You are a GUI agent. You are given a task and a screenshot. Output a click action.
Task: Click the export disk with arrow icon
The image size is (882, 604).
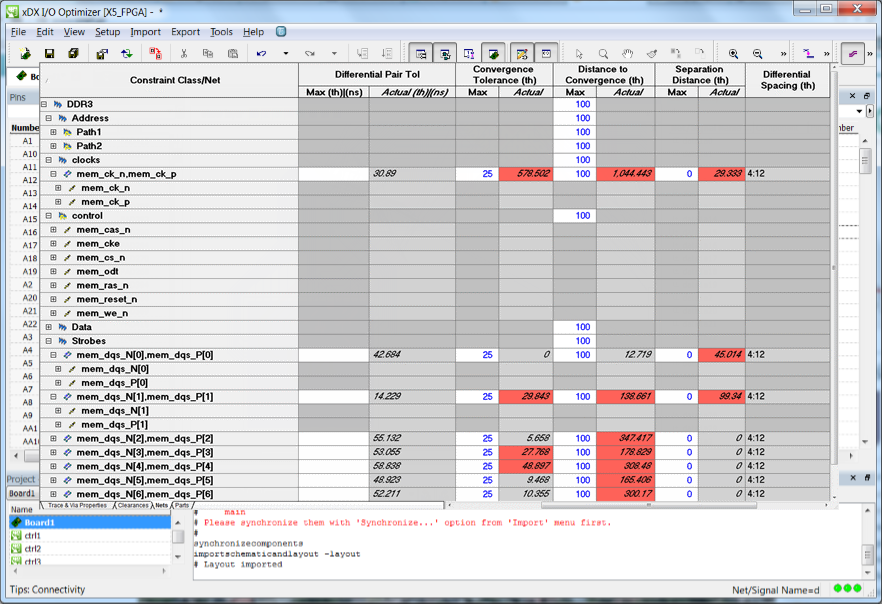(102, 53)
